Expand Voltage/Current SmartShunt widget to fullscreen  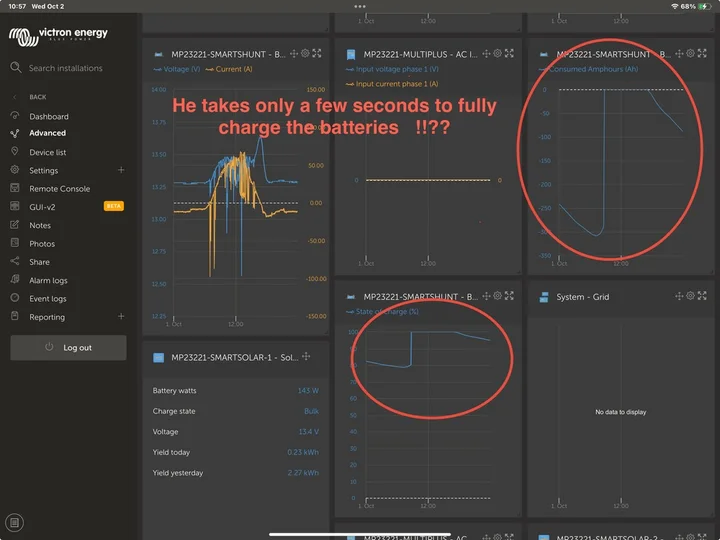(317, 53)
